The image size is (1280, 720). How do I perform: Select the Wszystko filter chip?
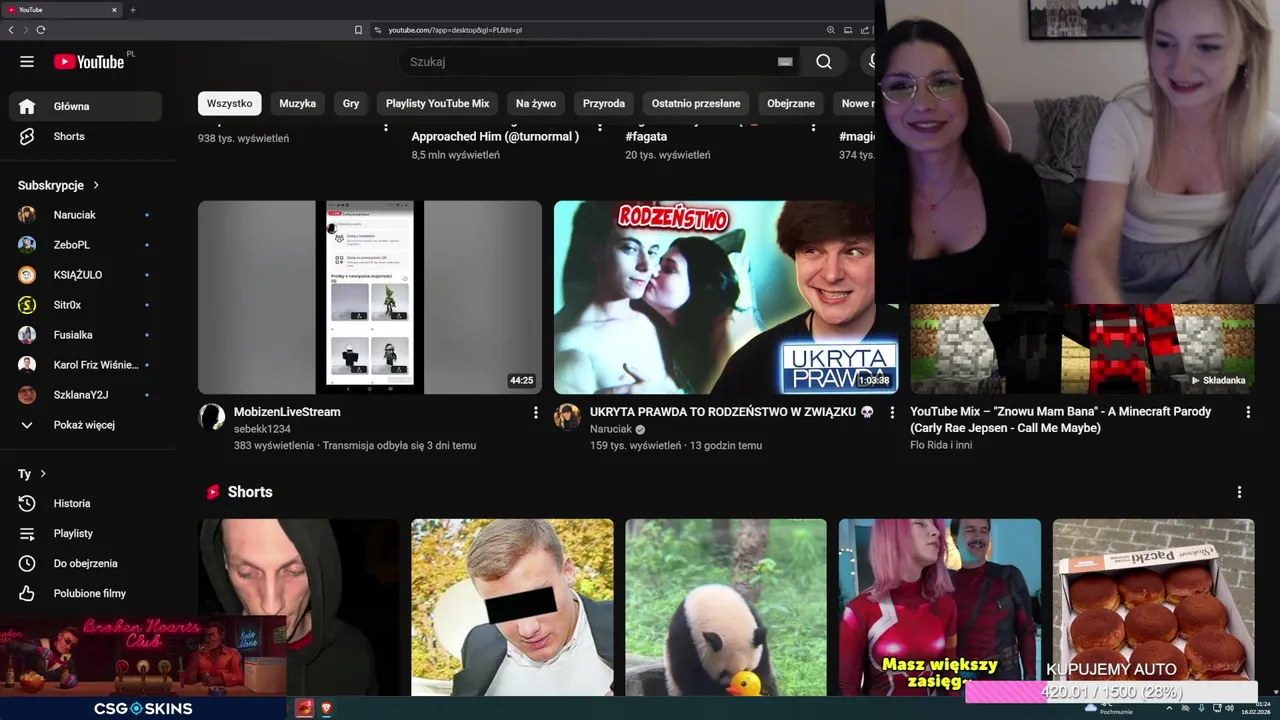pyautogui.click(x=229, y=103)
